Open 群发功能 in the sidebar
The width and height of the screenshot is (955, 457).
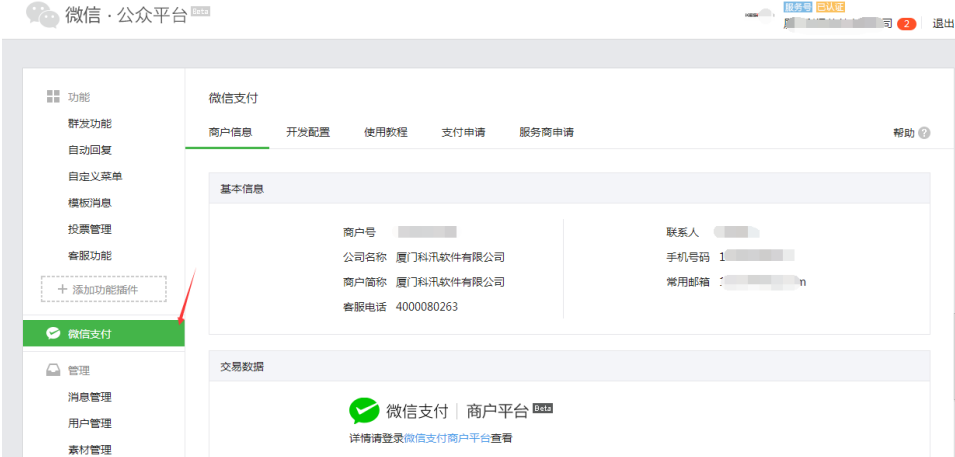pos(89,124)
